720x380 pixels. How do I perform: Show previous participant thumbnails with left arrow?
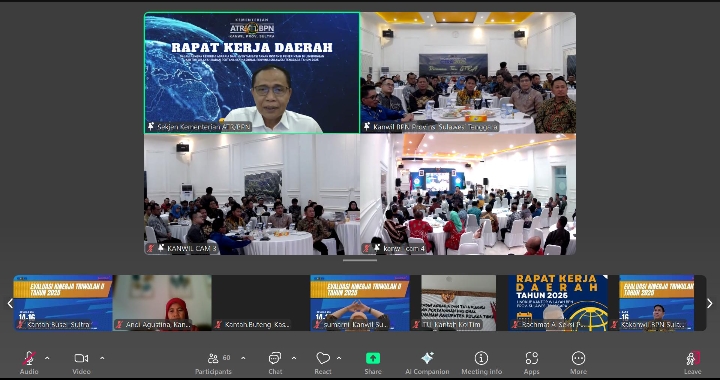click(x=10, y=303)
